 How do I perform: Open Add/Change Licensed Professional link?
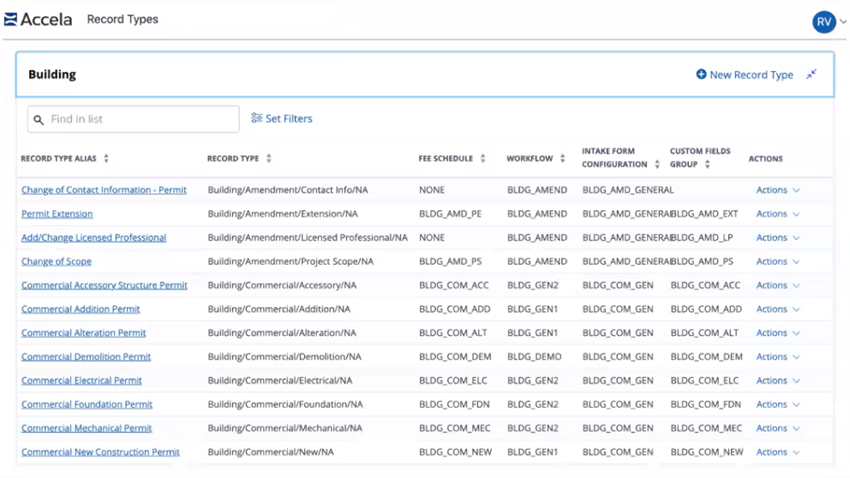[94, 238]
